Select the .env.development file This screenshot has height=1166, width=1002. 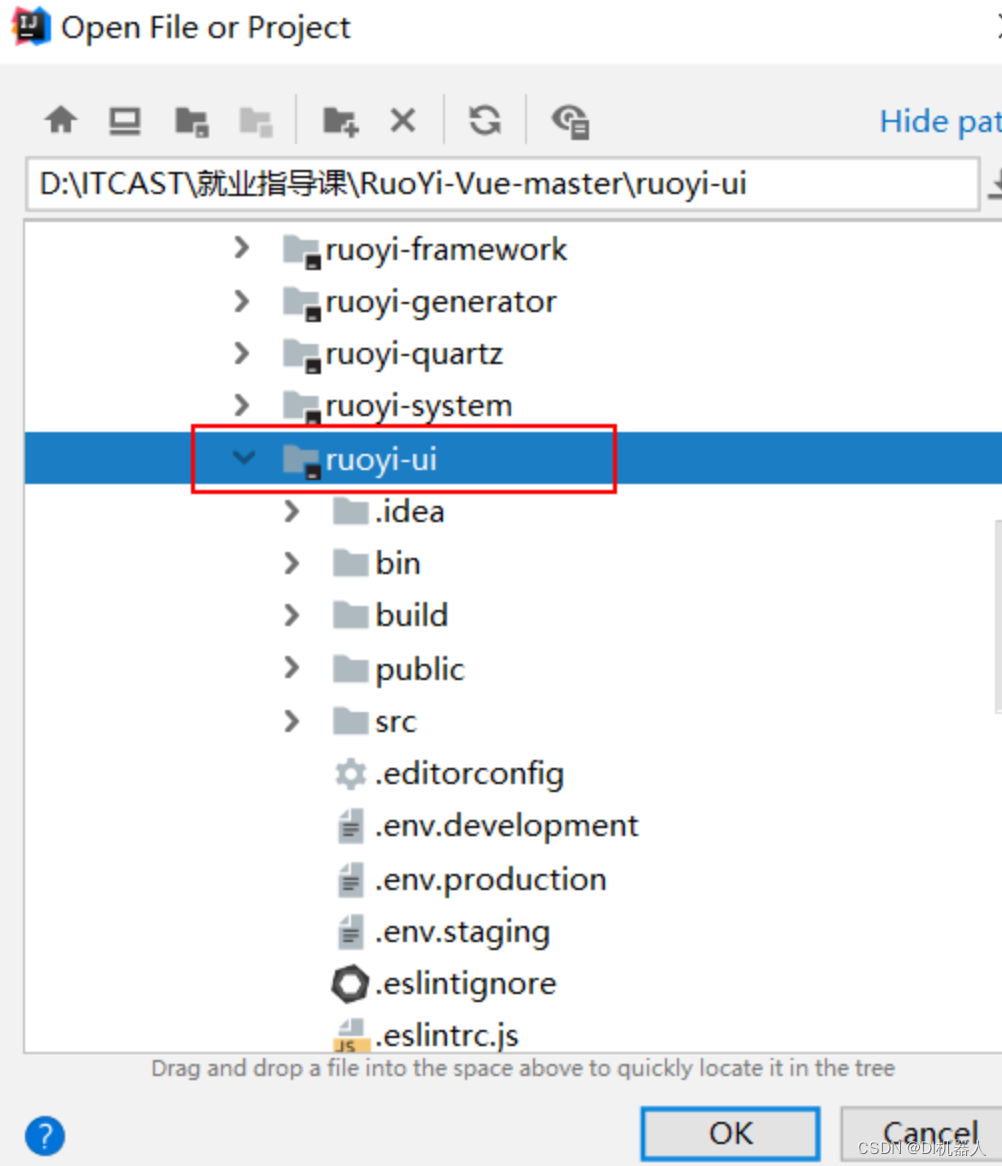point(507,826)
